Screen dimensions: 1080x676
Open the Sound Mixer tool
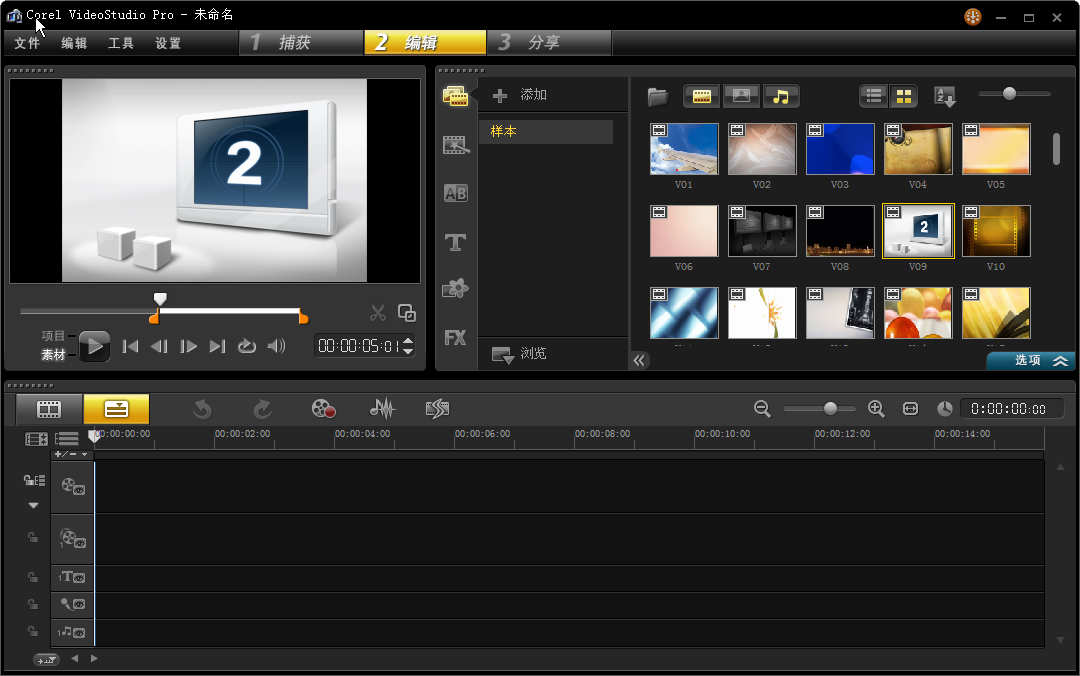click(382, 408)
